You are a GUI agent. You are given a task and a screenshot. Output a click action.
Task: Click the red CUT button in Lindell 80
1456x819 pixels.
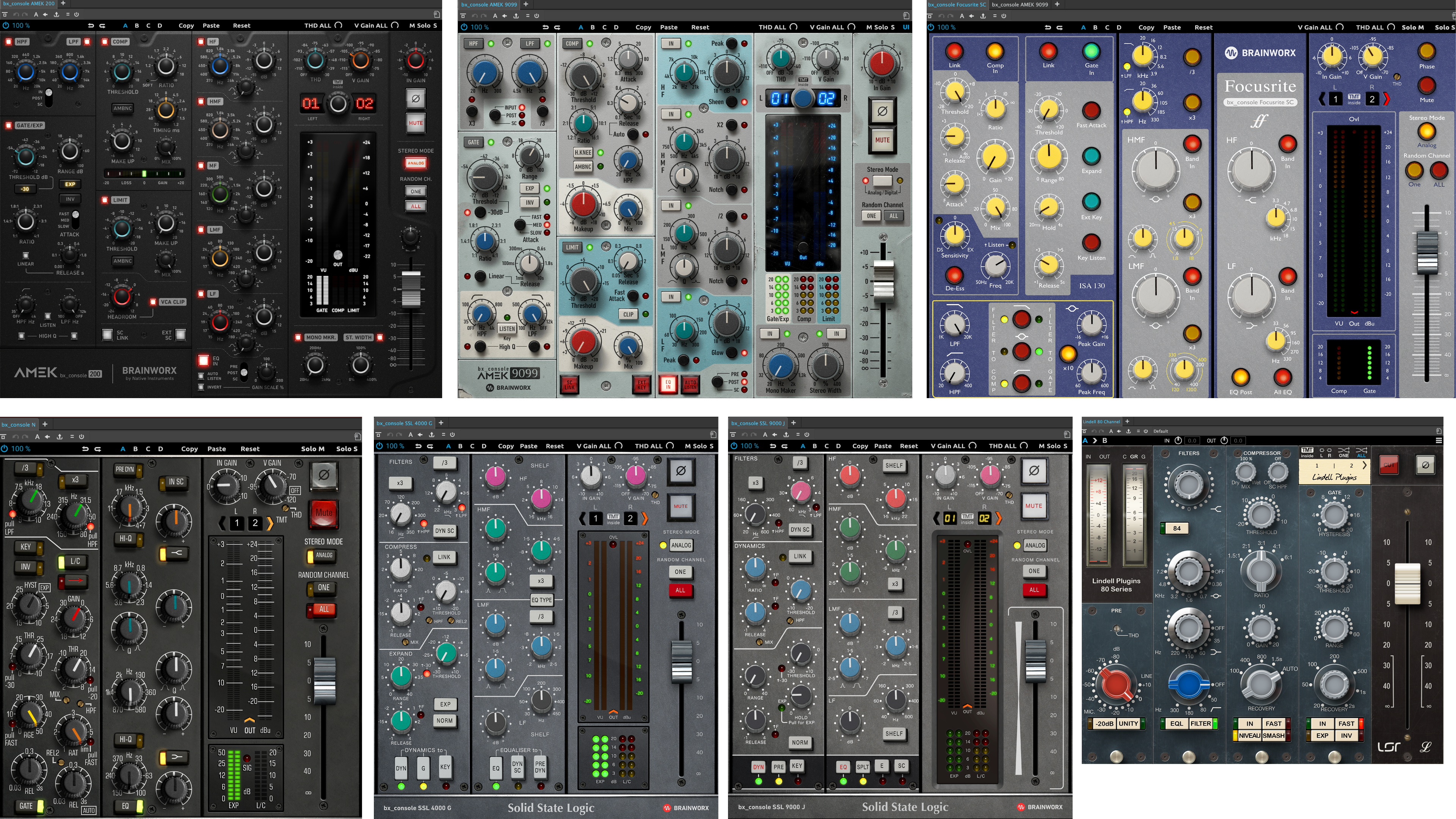[x=1389, y=465]
